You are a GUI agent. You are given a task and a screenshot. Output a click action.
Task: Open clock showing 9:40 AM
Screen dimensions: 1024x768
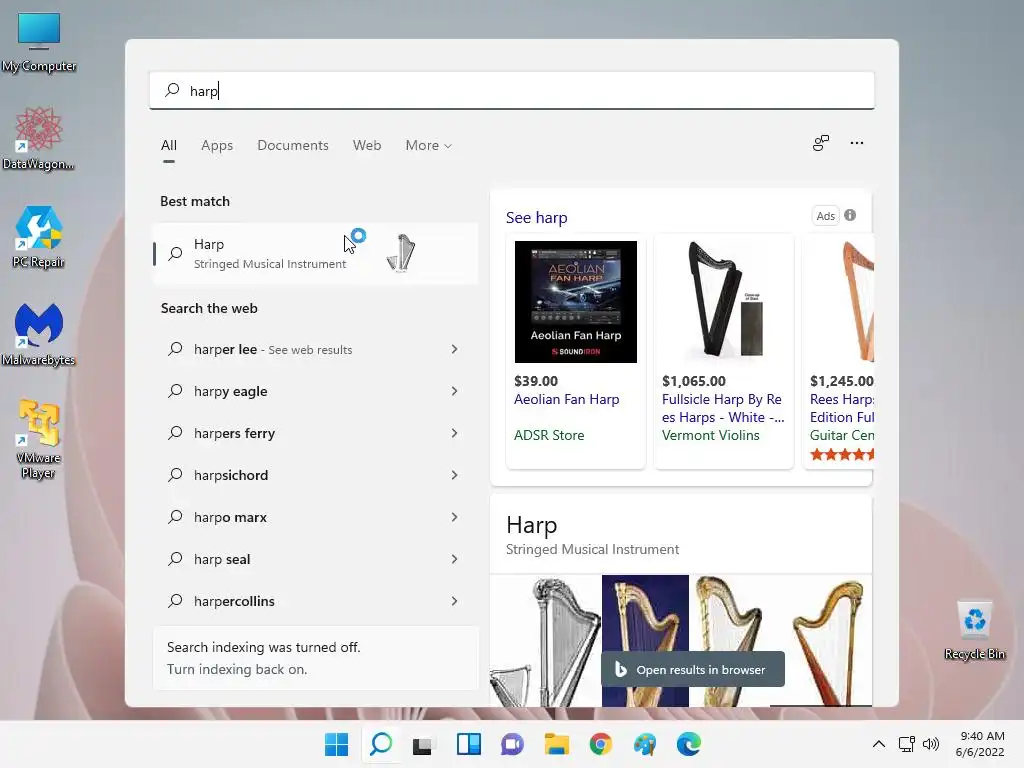980,744
